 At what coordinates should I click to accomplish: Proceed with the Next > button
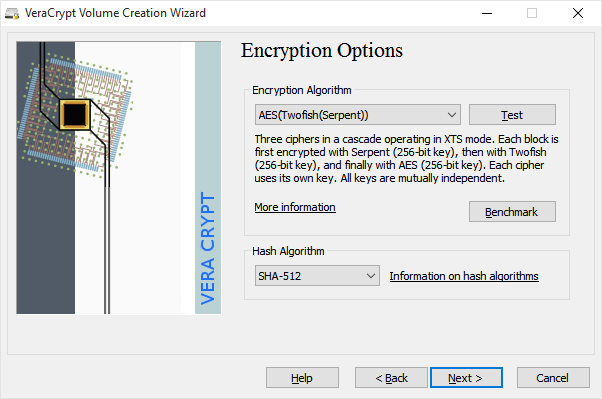466,378
